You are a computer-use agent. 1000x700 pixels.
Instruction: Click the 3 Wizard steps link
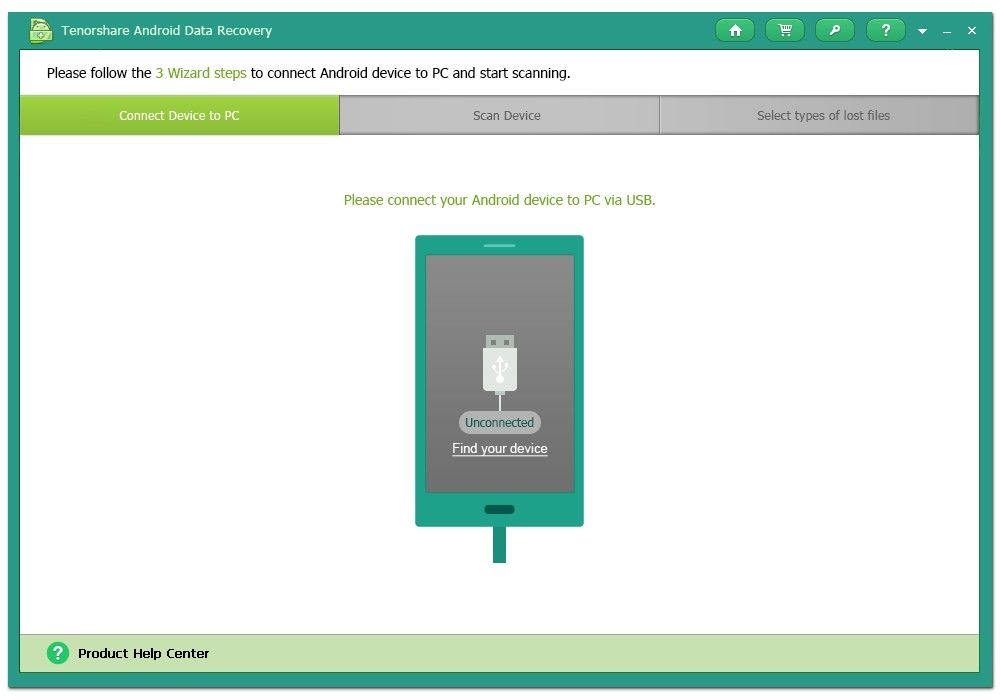pos(200,73)
